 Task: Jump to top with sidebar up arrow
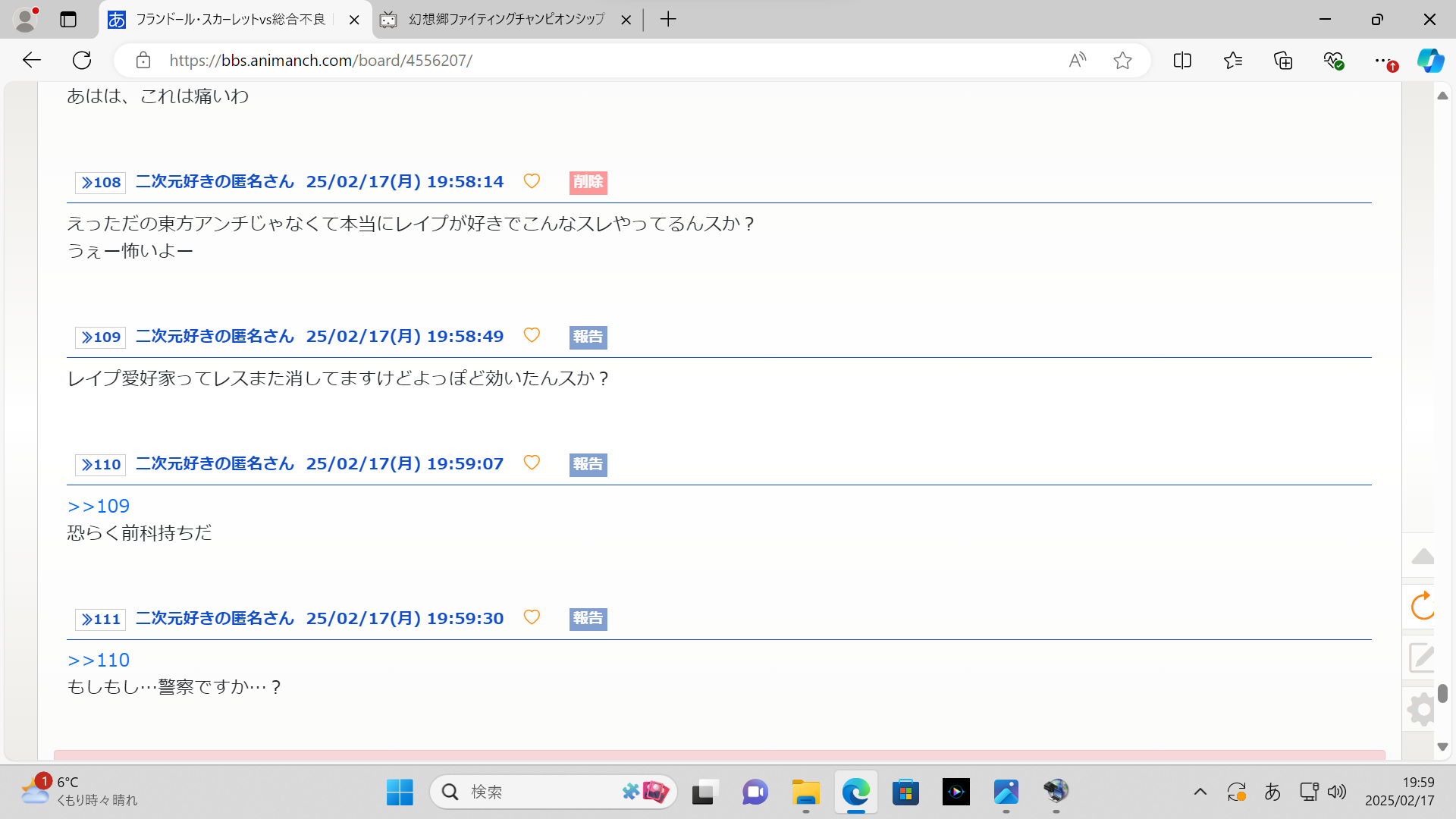[1422, 557]
